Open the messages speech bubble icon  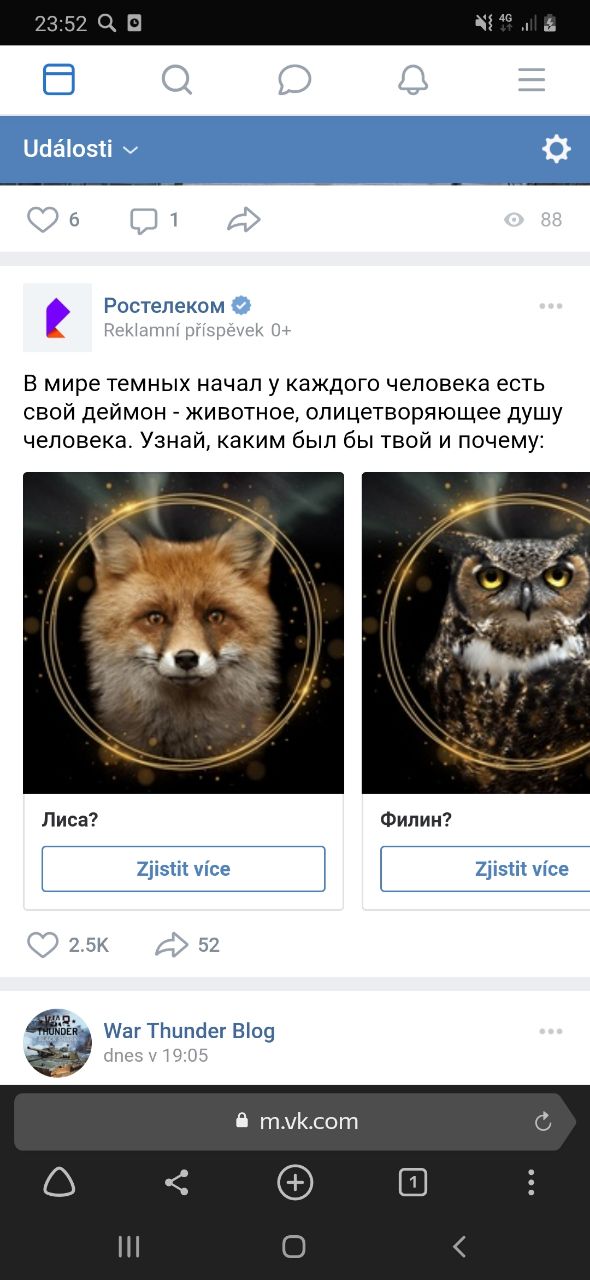point(295,80)
